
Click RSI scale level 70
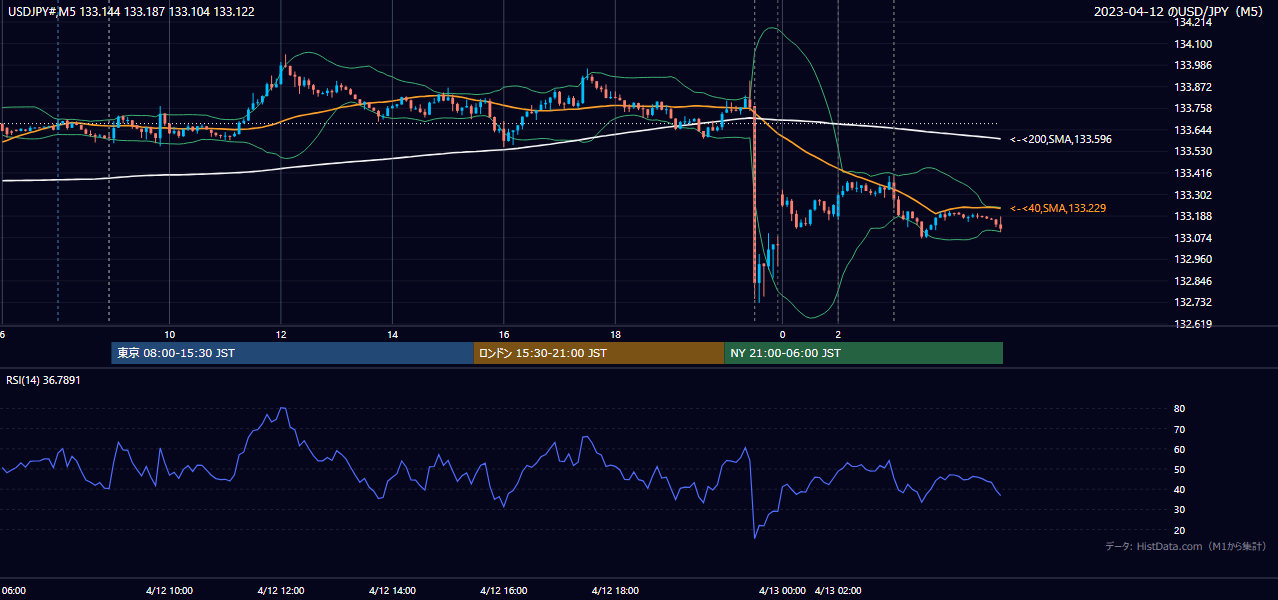1180,429
